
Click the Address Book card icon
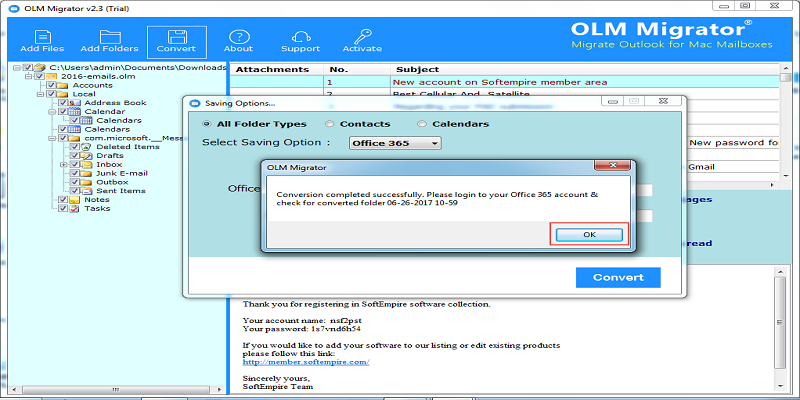click(74, 103)
